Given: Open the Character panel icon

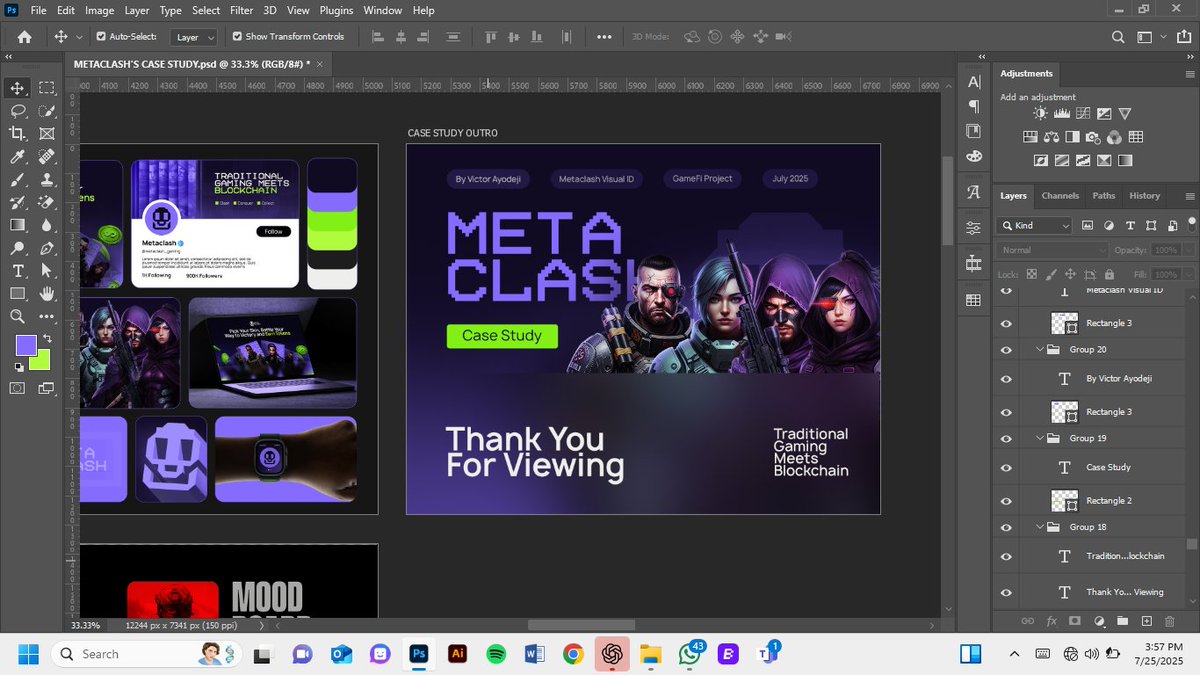Looking at the screenshot, I should coord(974,82).
